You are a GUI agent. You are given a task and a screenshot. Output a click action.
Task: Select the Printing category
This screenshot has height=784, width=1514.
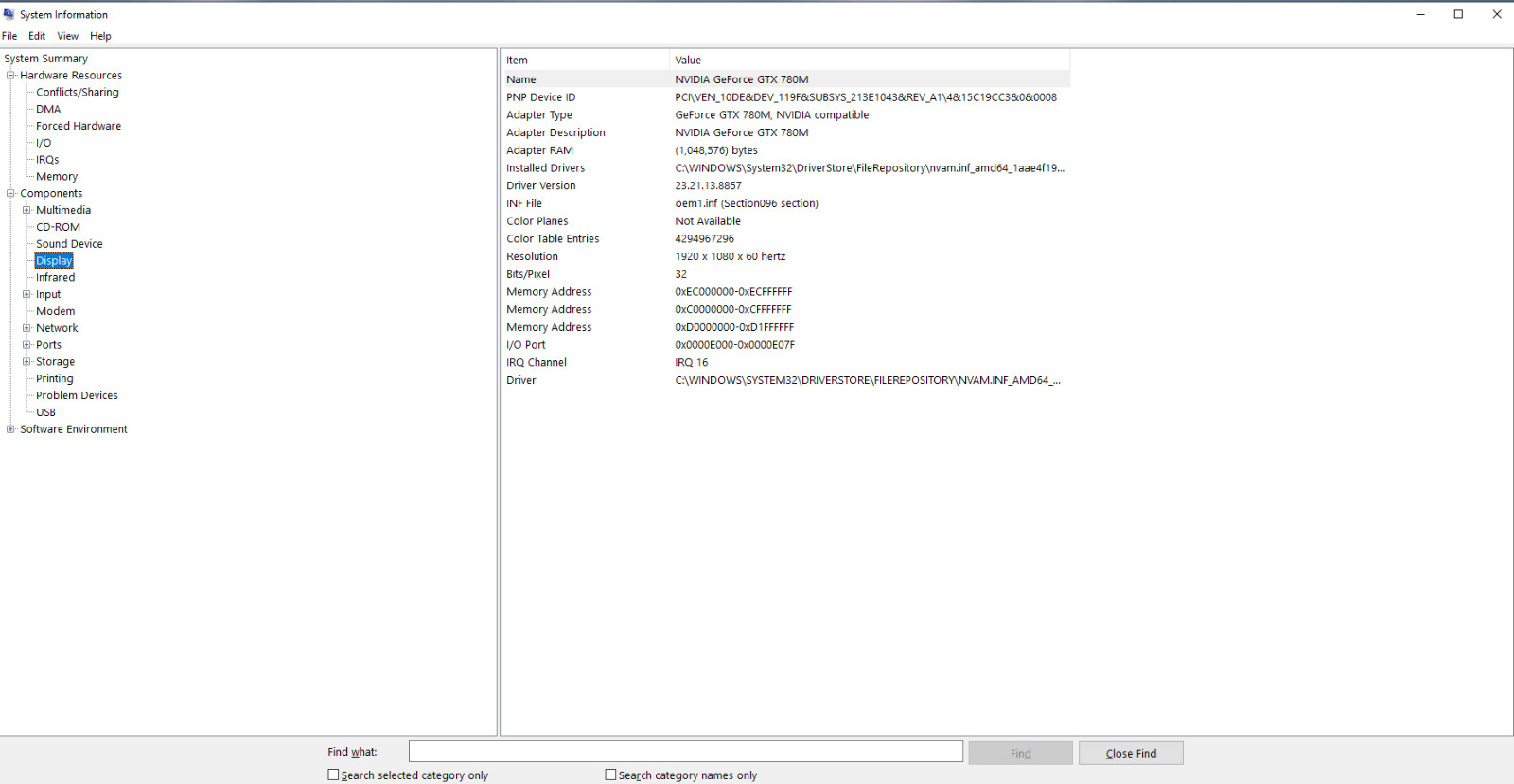click(x=54, y=378)
